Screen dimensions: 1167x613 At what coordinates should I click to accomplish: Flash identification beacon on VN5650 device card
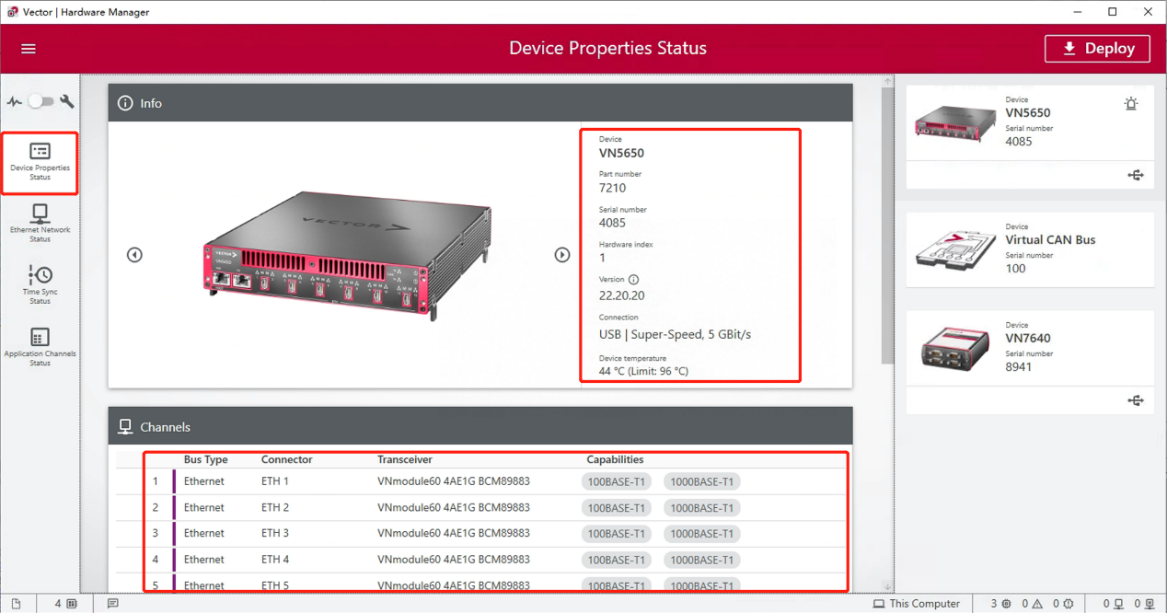click(1131, 103)
